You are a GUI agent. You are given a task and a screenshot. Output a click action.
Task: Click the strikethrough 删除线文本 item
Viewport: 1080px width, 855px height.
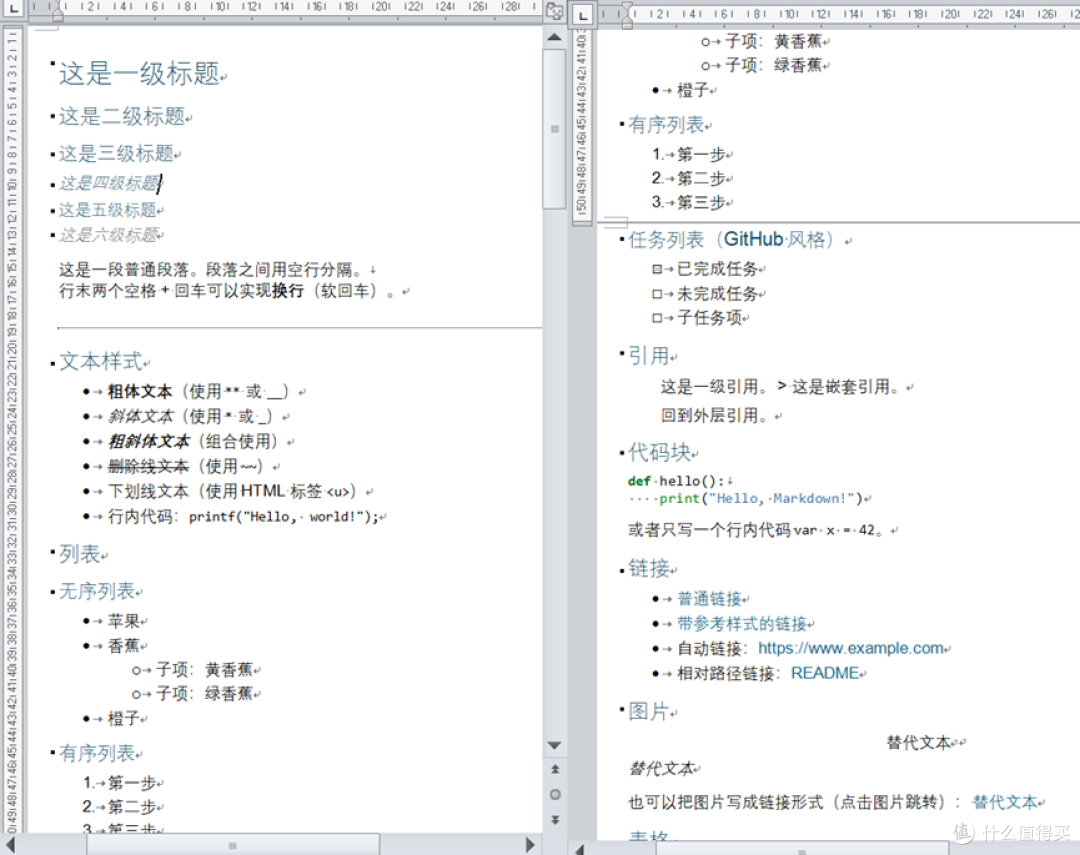click(x=148, y=466)
